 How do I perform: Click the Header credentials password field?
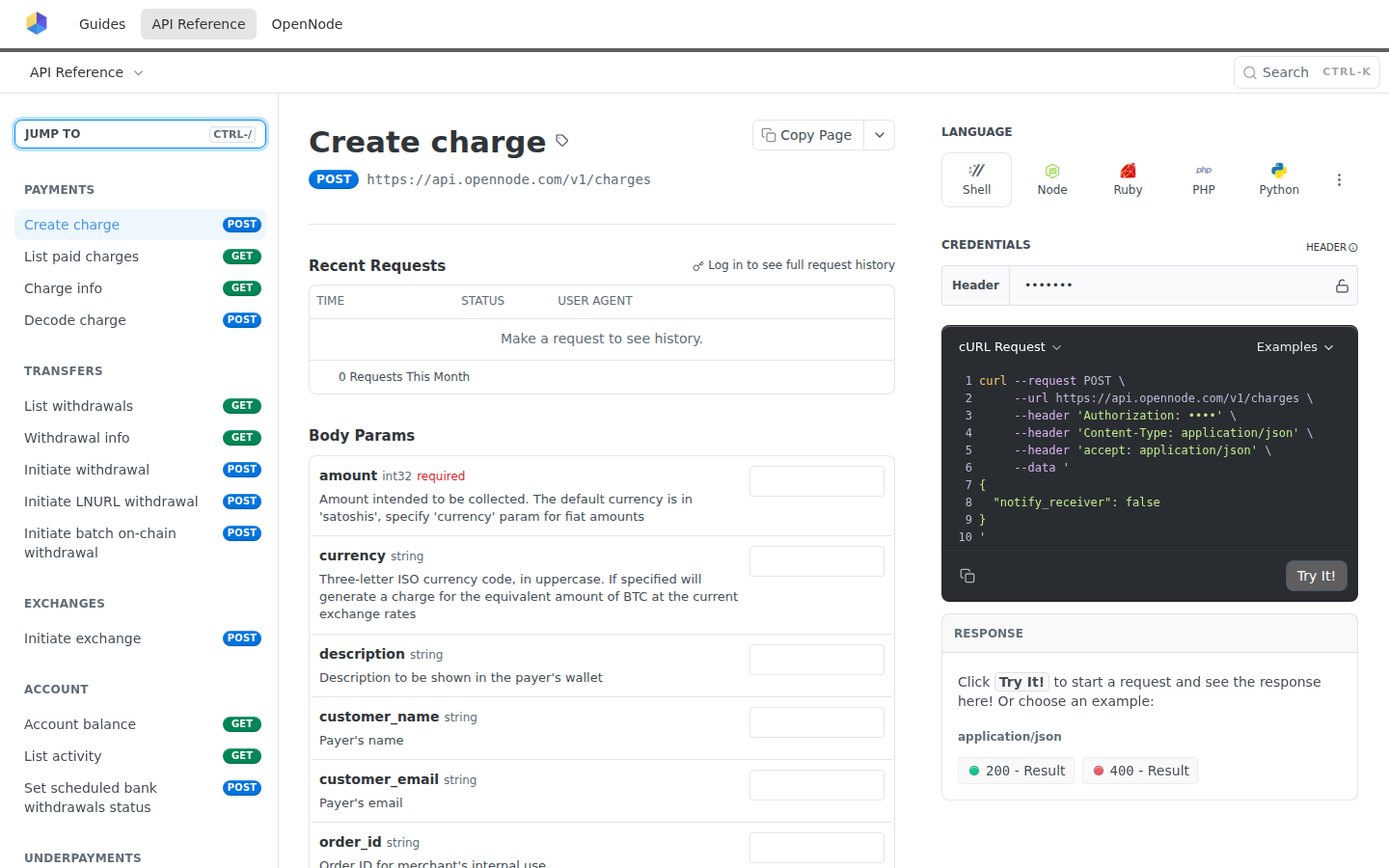click(1167, 285)
